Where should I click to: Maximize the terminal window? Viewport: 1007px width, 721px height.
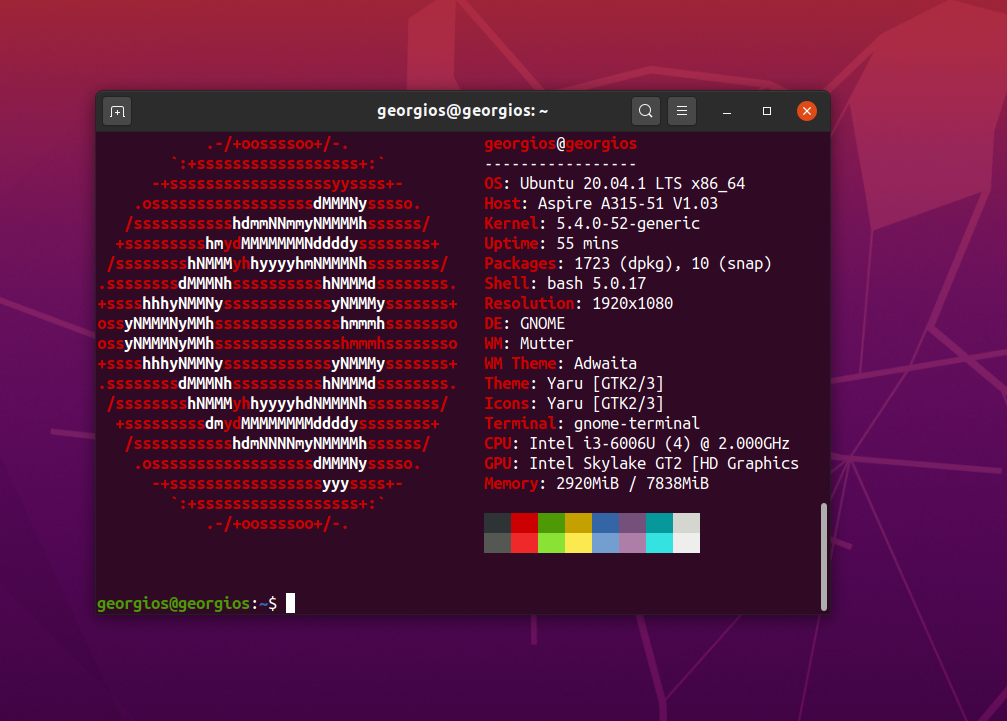766,111
